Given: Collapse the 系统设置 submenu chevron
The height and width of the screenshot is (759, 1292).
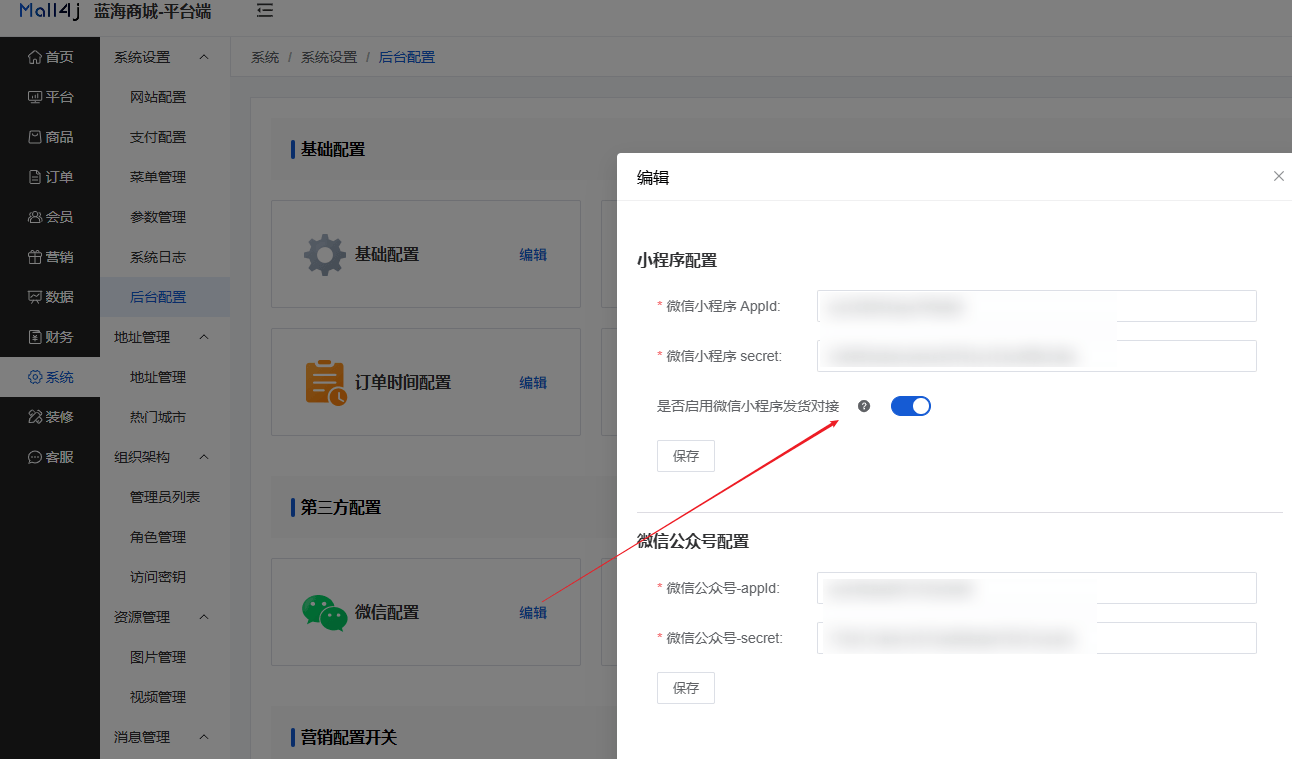Looking at the screenshot, I should point(204,57).
